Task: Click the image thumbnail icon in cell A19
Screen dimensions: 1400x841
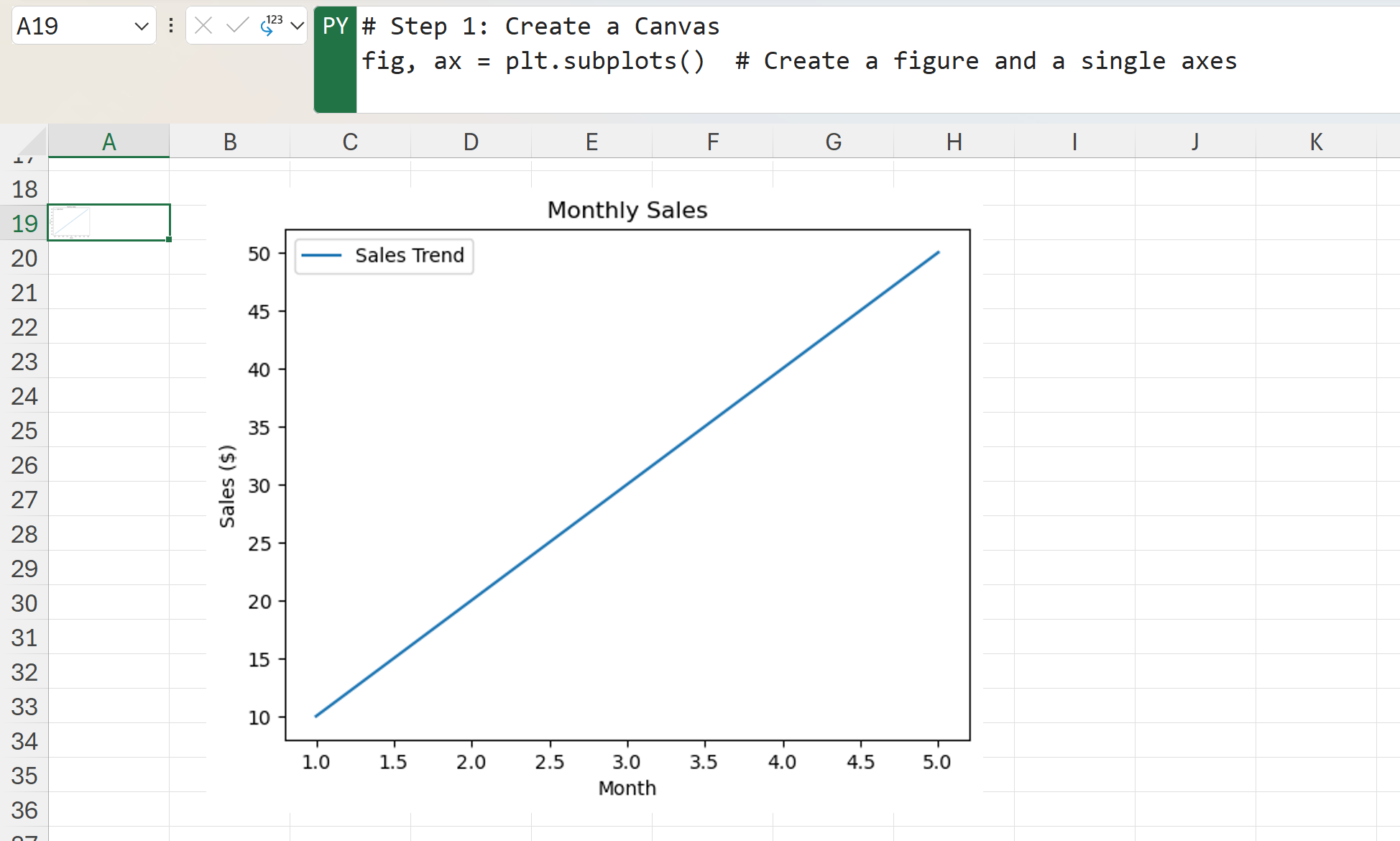Action: pos(70,222)
